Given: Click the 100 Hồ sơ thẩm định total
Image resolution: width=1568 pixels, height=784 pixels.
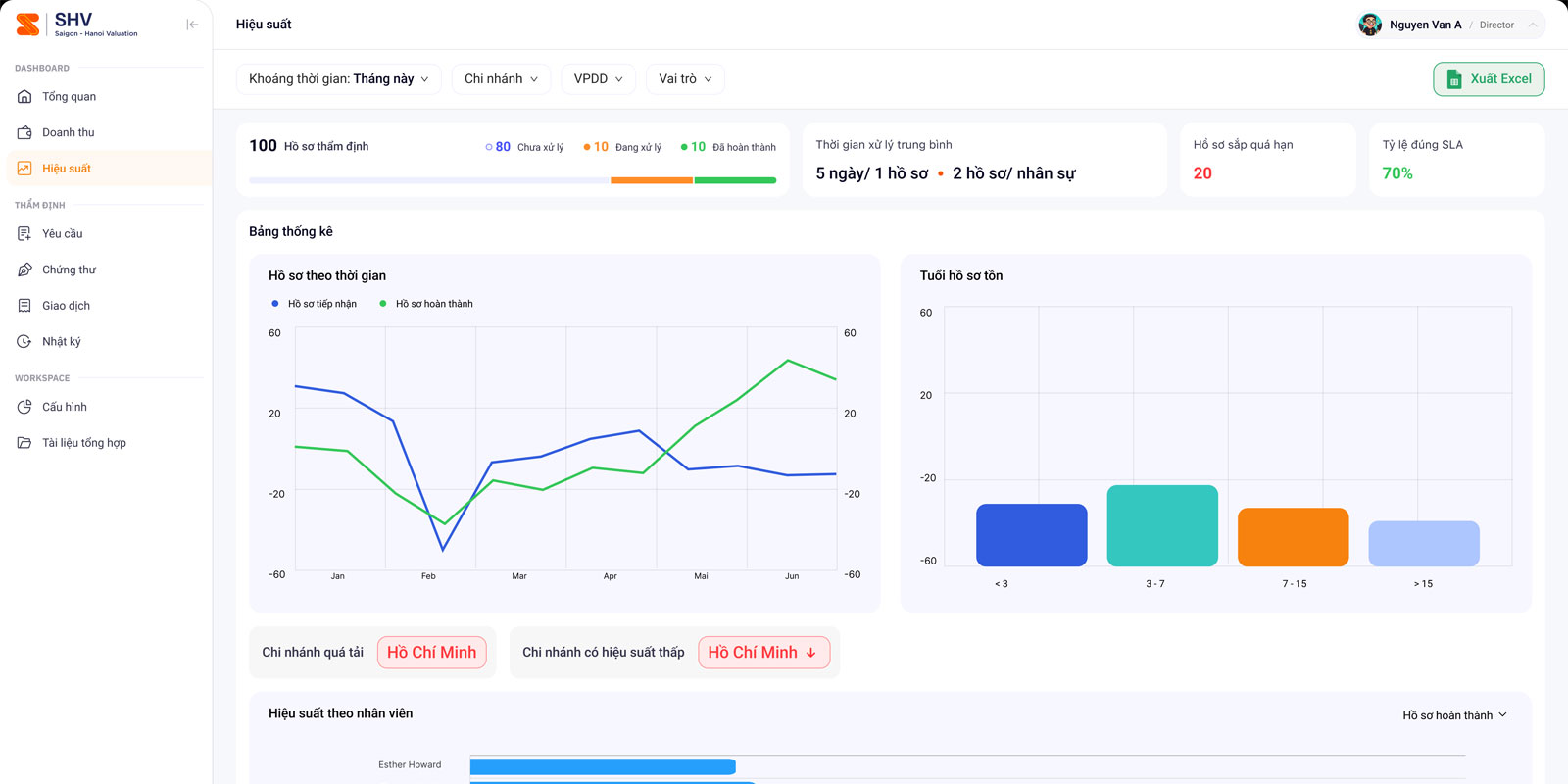Looking at the screenshot, I should click(309, 146).
